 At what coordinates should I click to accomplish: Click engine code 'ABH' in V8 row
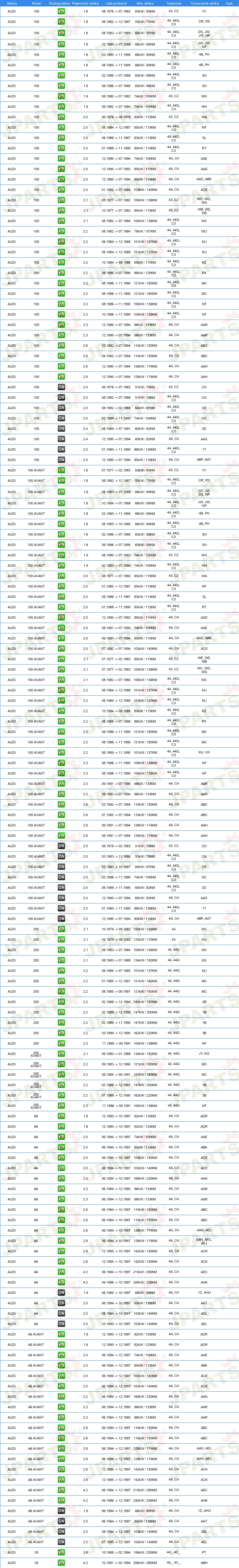(204, 1563)
